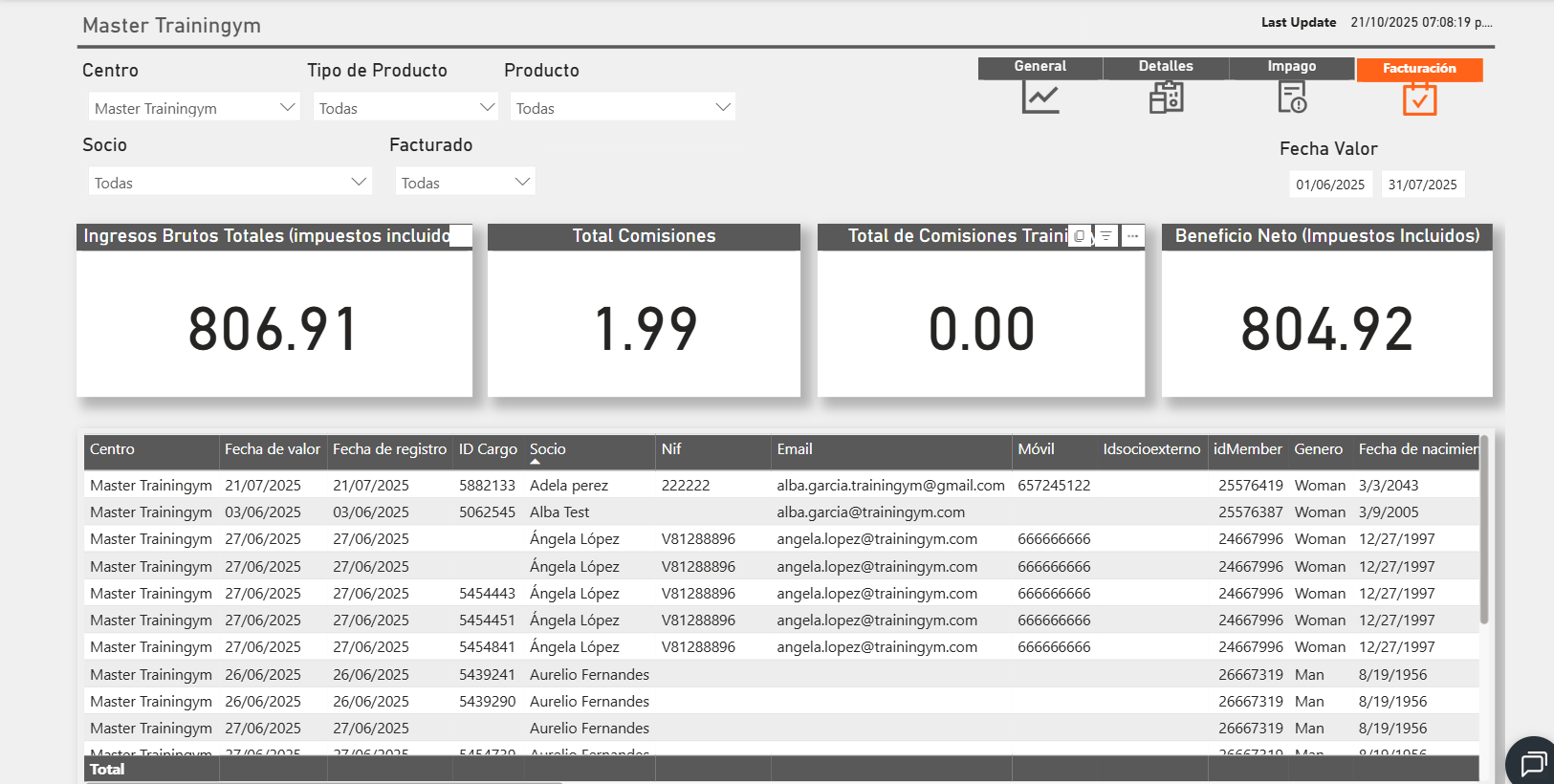Open more options ellipsis on Comisiones card
The image size is (1554, 784).
1132,236
